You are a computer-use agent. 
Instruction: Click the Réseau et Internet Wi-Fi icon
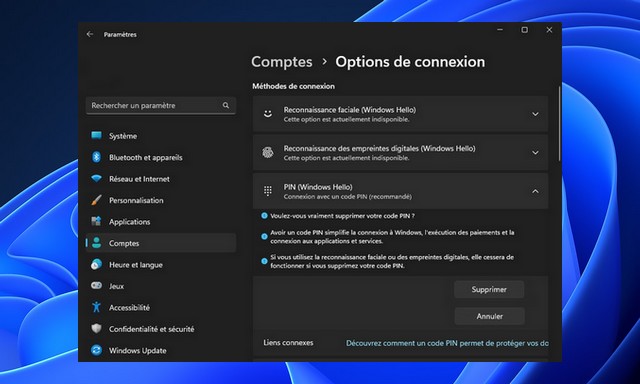point(96,179)
